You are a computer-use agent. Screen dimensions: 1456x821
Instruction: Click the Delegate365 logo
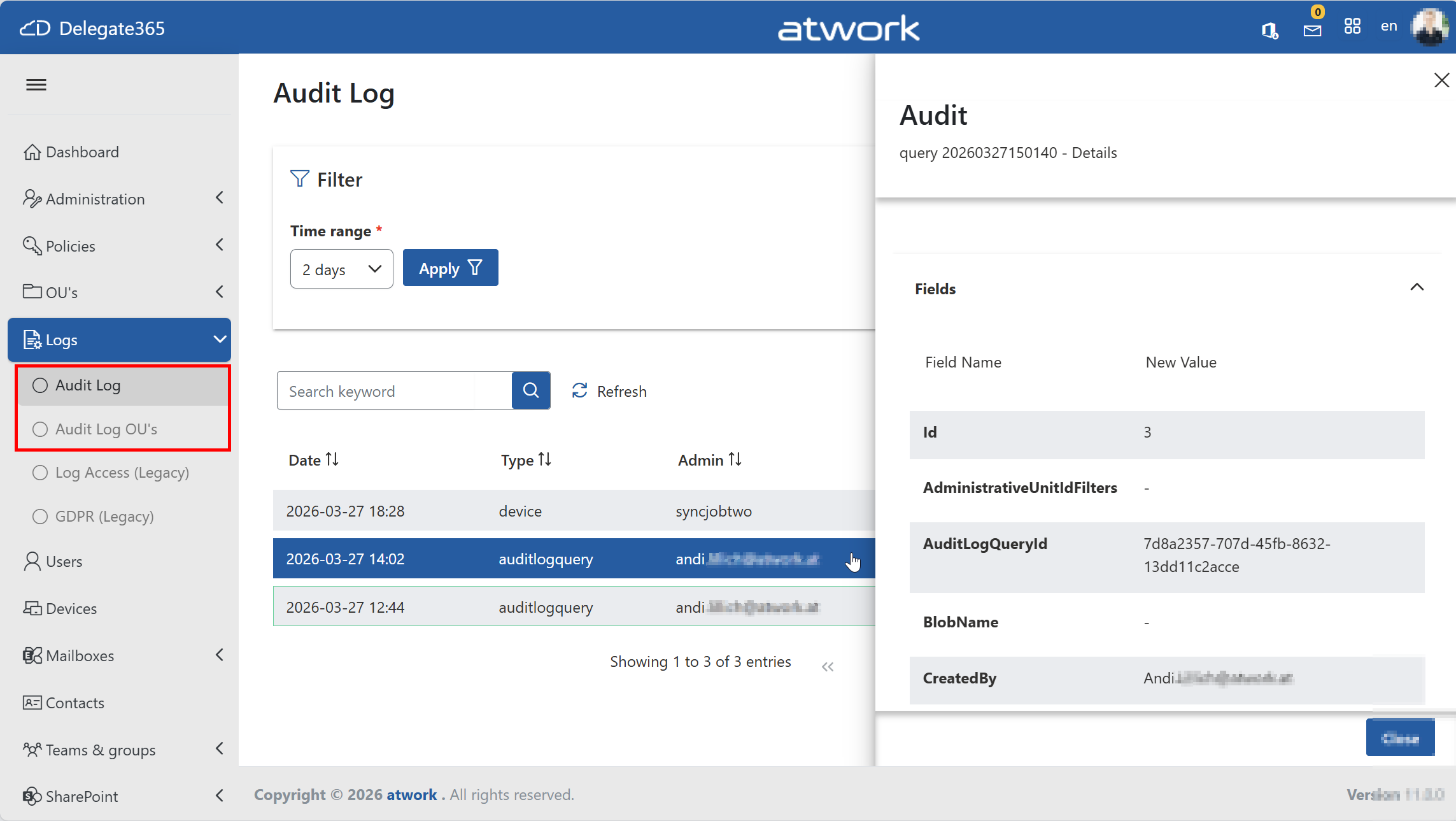coord(93,28)
